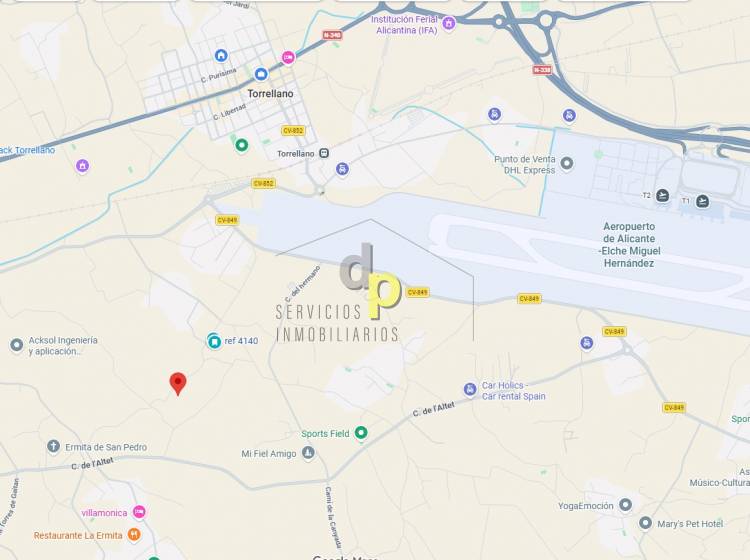Click the Torrellano train station icon

324,154
